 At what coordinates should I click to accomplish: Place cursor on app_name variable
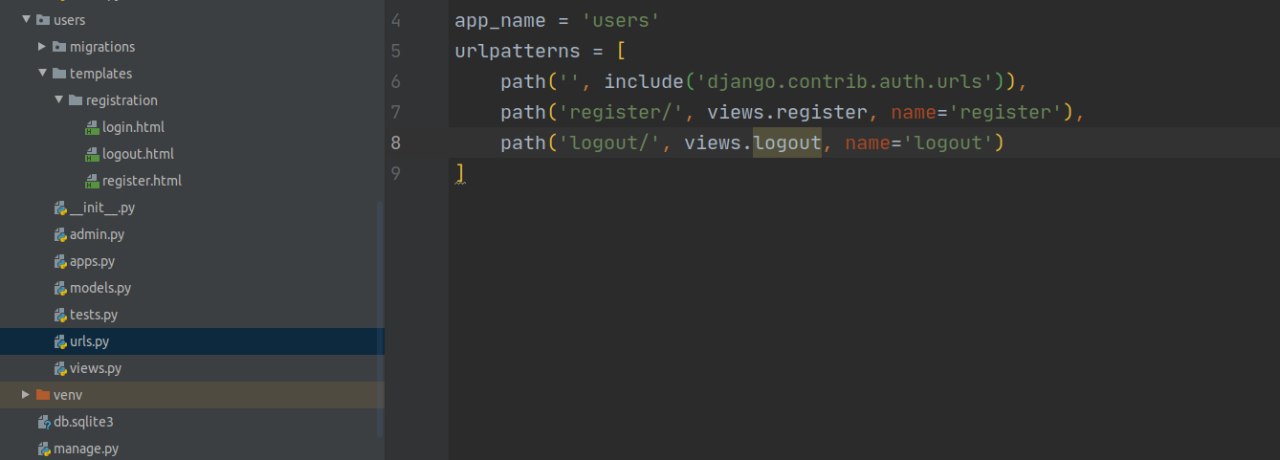coord(500,20)
